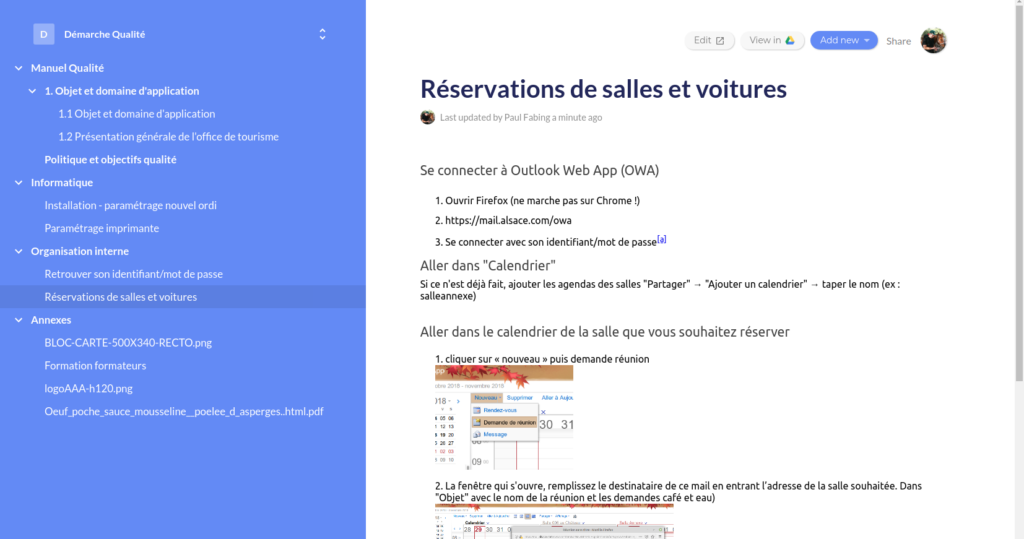1024x539 pixels.
Task: Open the Oeuf_poche_sauce_mousseline PDF
Action: (184, 411)
